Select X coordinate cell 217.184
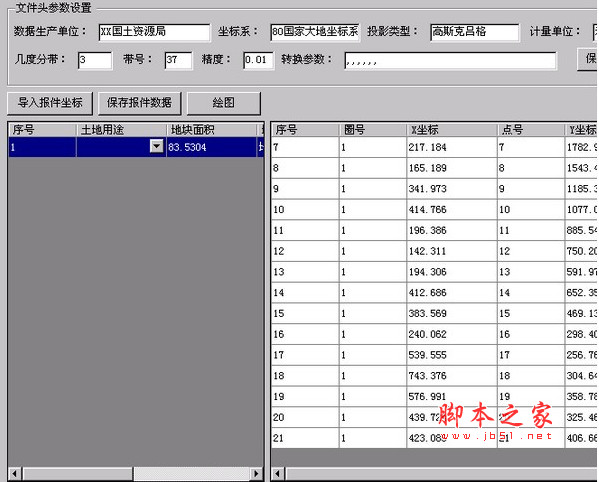 452,147
